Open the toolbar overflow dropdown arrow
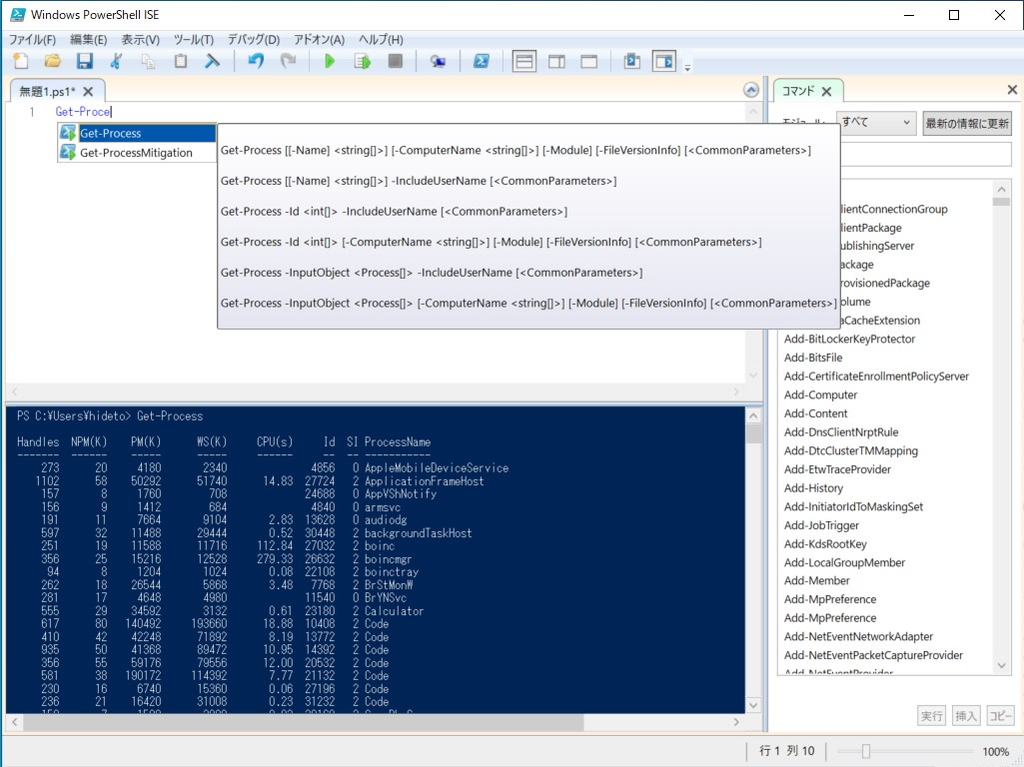 tap(687, 66)
